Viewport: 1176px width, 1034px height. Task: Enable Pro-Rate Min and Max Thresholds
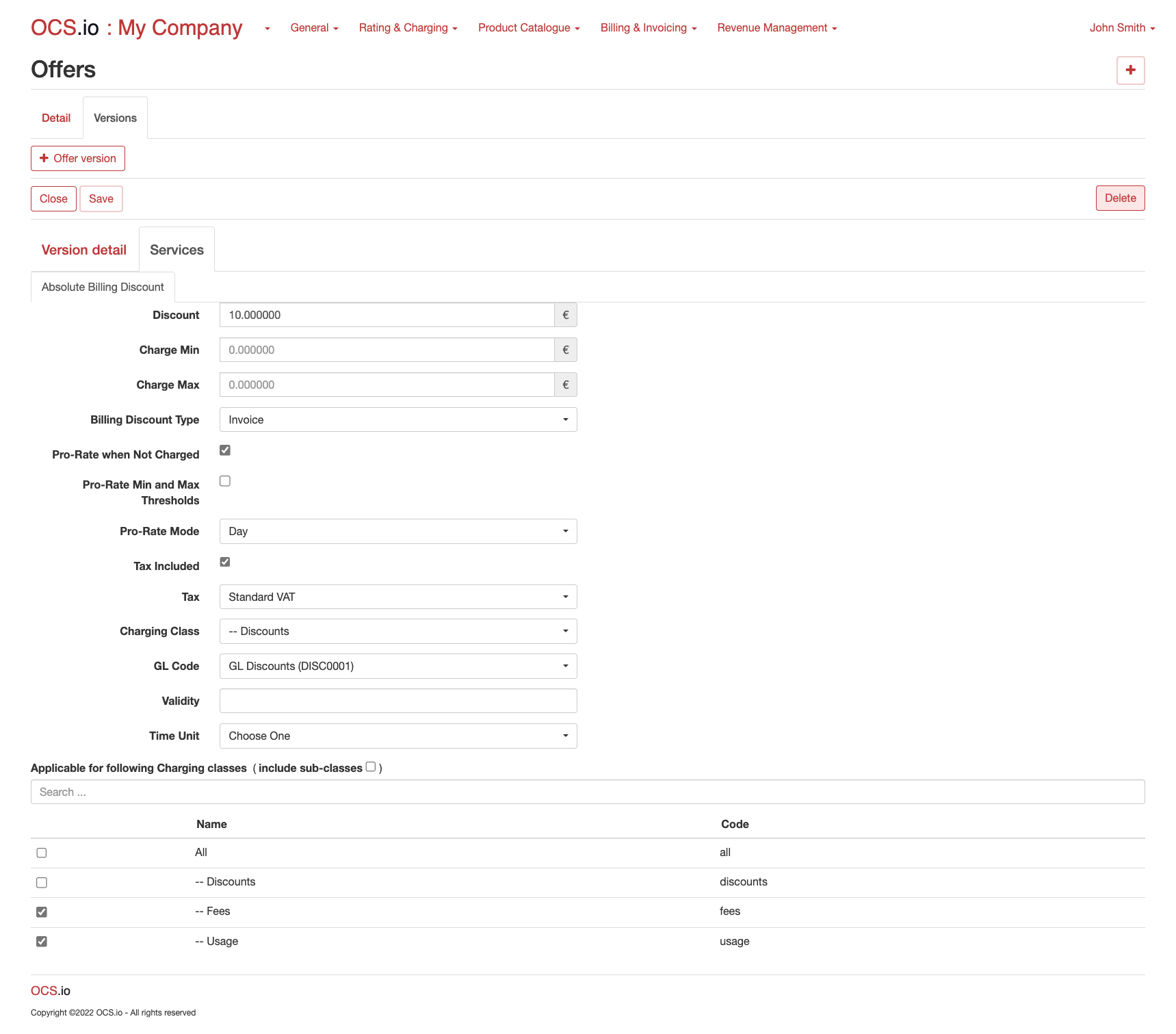pos(225,481)
